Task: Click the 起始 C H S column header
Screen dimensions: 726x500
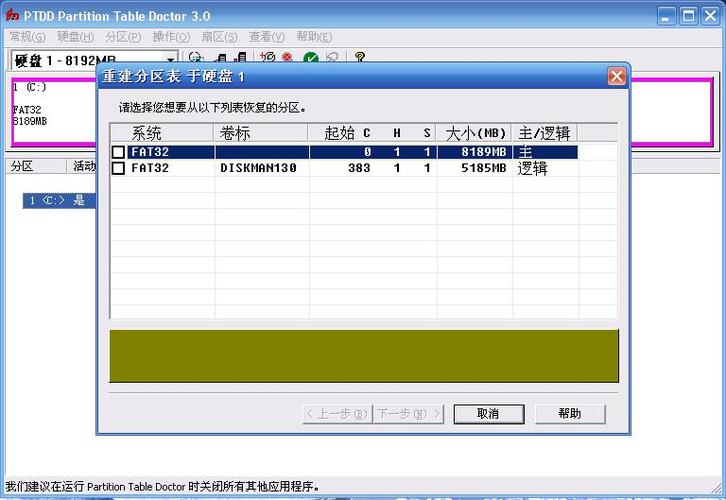Action: pyautogui.click(x=372, y=133)
